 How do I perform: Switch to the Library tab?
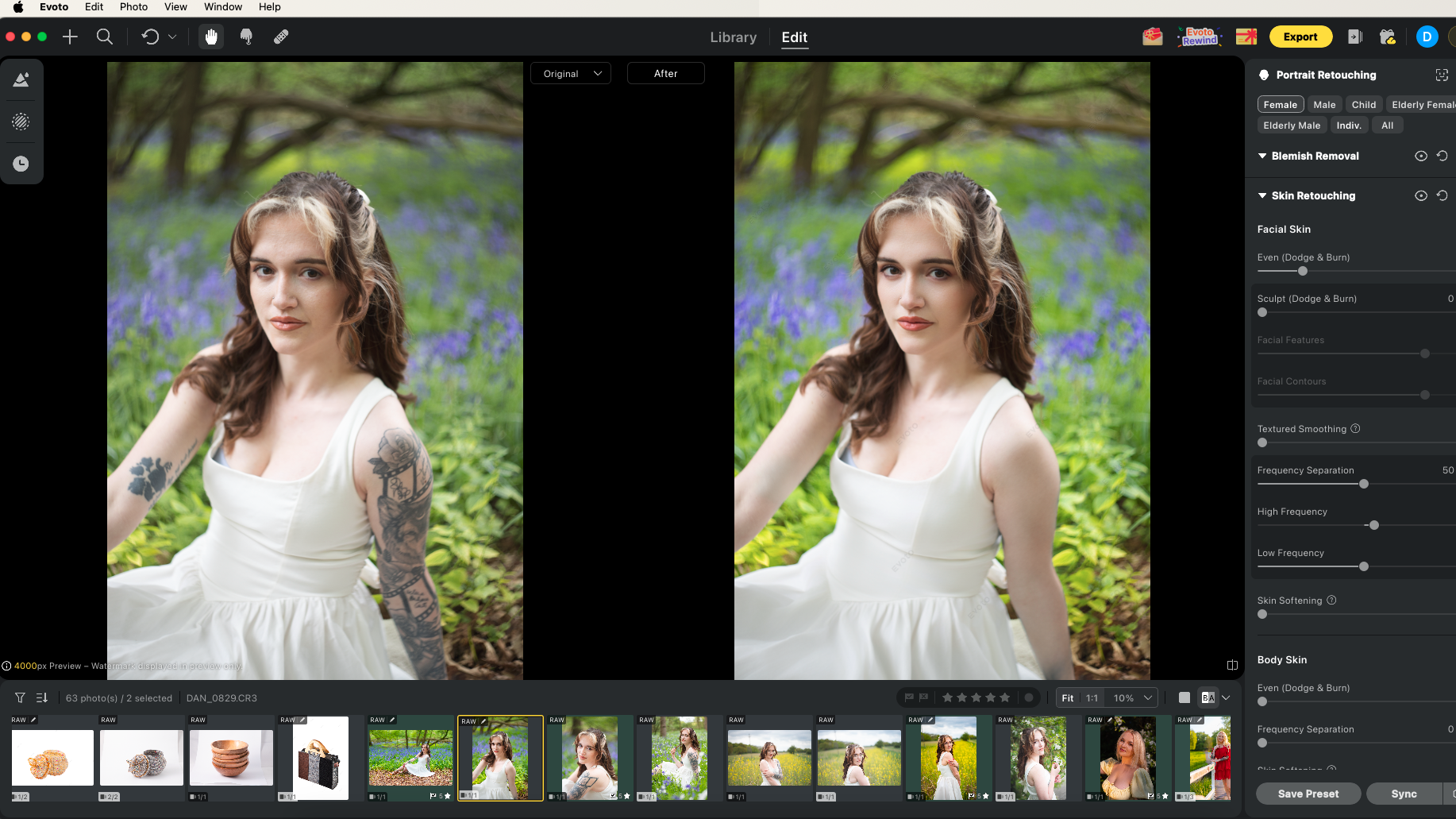[732, 37]
